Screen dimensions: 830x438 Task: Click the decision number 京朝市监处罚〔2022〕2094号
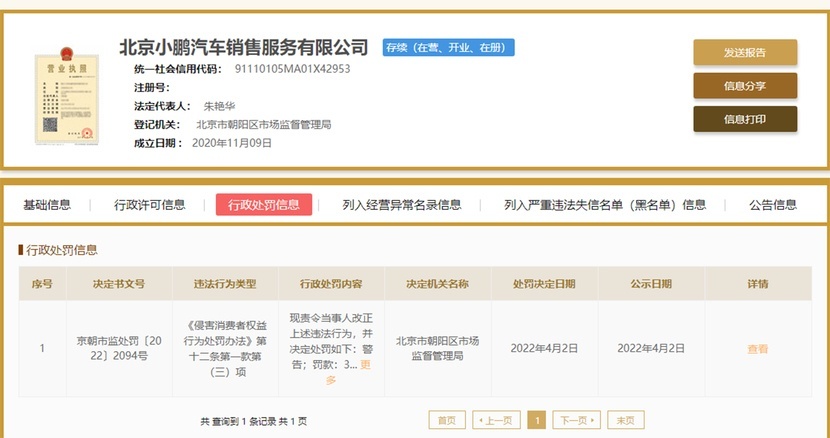[x=119, y=348]
